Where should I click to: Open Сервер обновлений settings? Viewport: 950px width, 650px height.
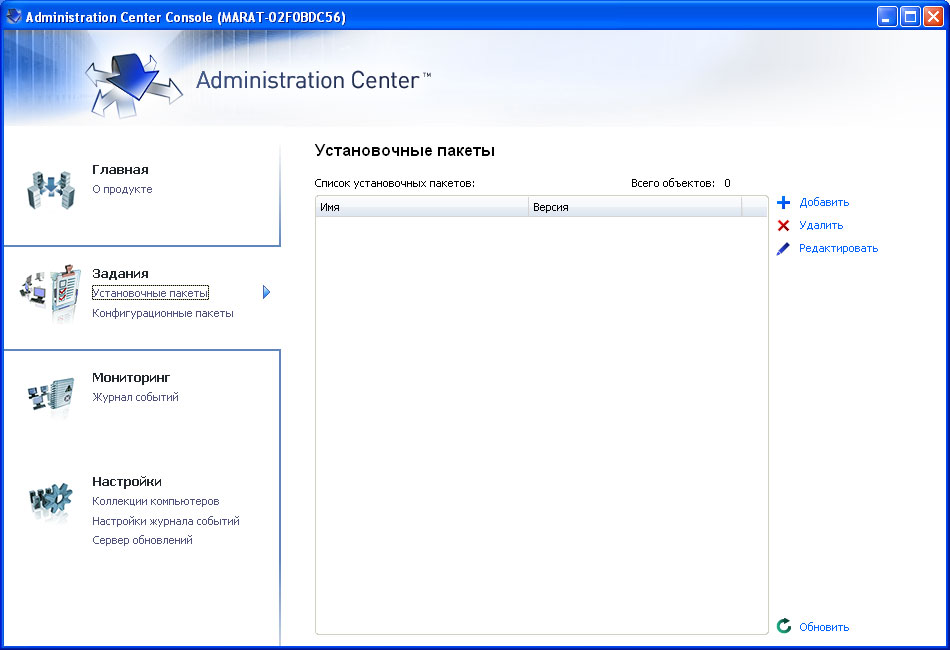(142, 540)
